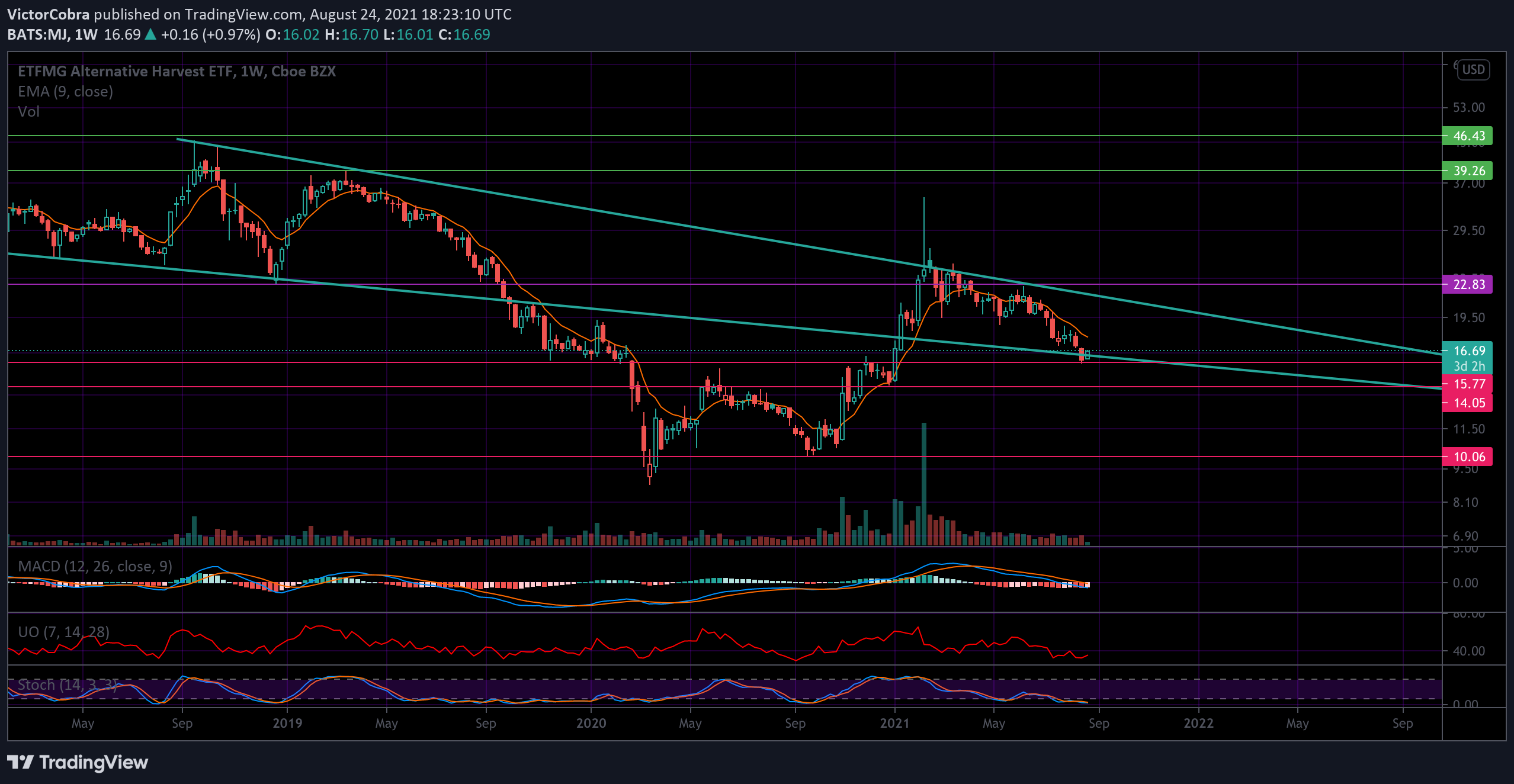1514x784 pixels.
Task: Select the EMA (9, close) indicator label
Action: (x=65, y=92)
